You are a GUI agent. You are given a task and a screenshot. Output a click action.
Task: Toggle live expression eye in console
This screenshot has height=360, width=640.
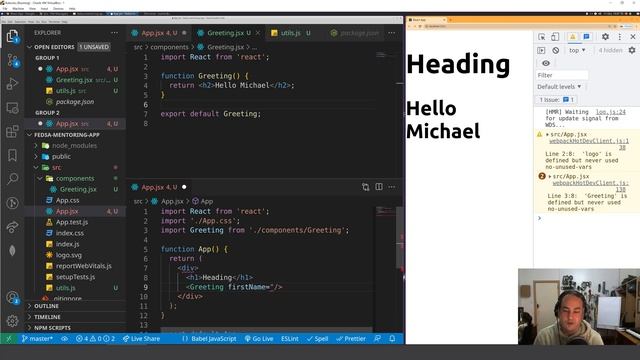coord(546,63)
